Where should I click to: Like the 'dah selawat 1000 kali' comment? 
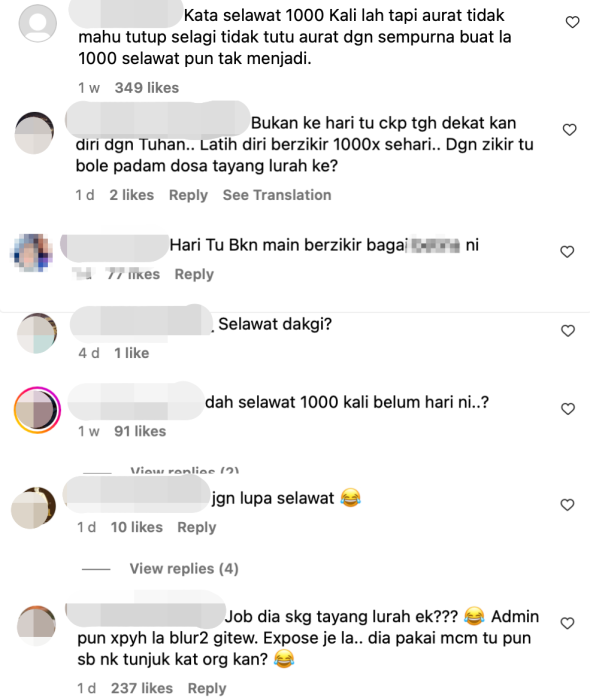[x=568, y=409]
